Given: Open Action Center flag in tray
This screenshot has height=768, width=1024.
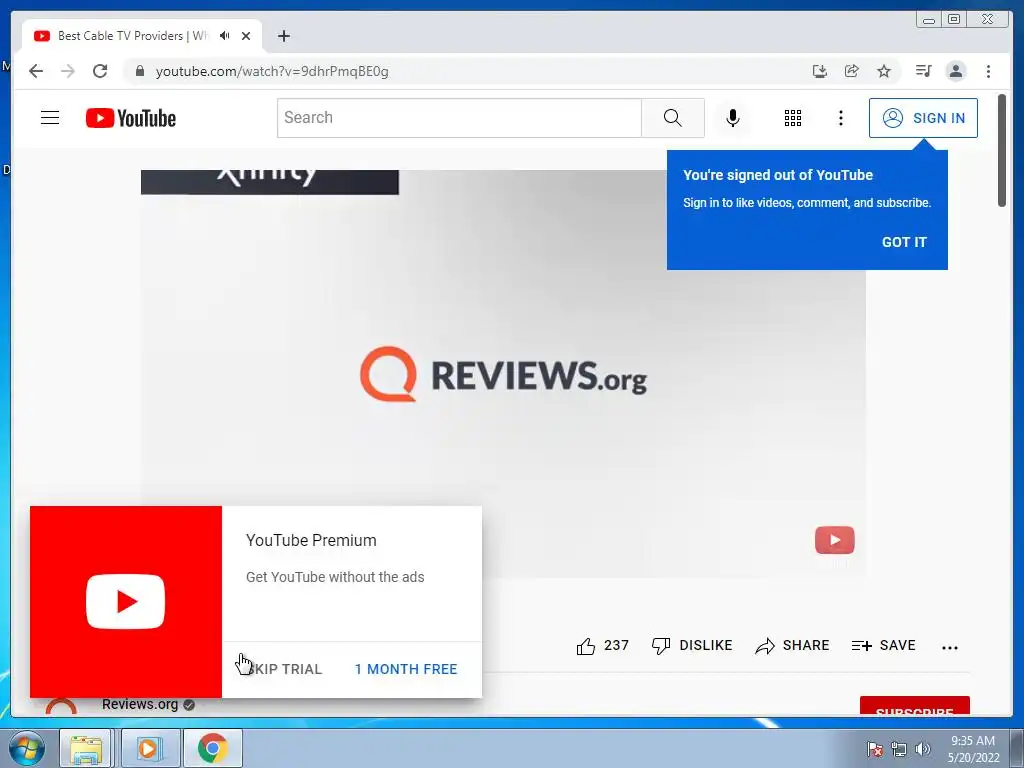Looking at the screenshot, I should click(x=874, y=749).
